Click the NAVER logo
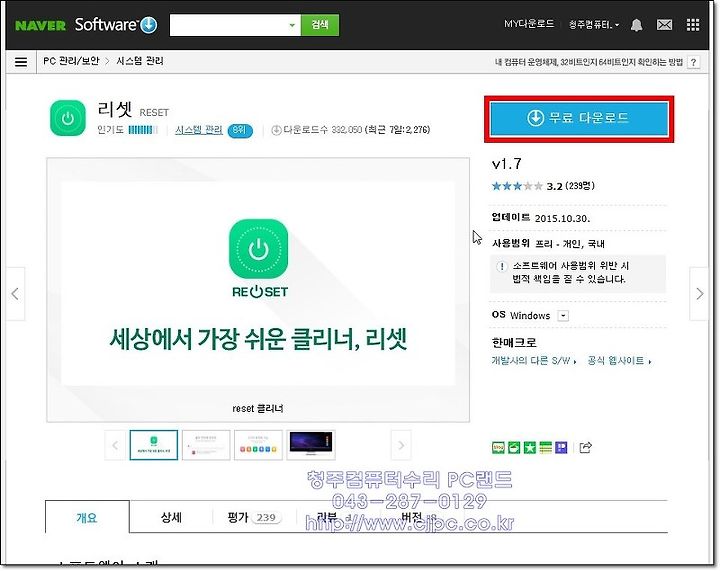Screen dimensions: 720x571 (x=40, y=25)
